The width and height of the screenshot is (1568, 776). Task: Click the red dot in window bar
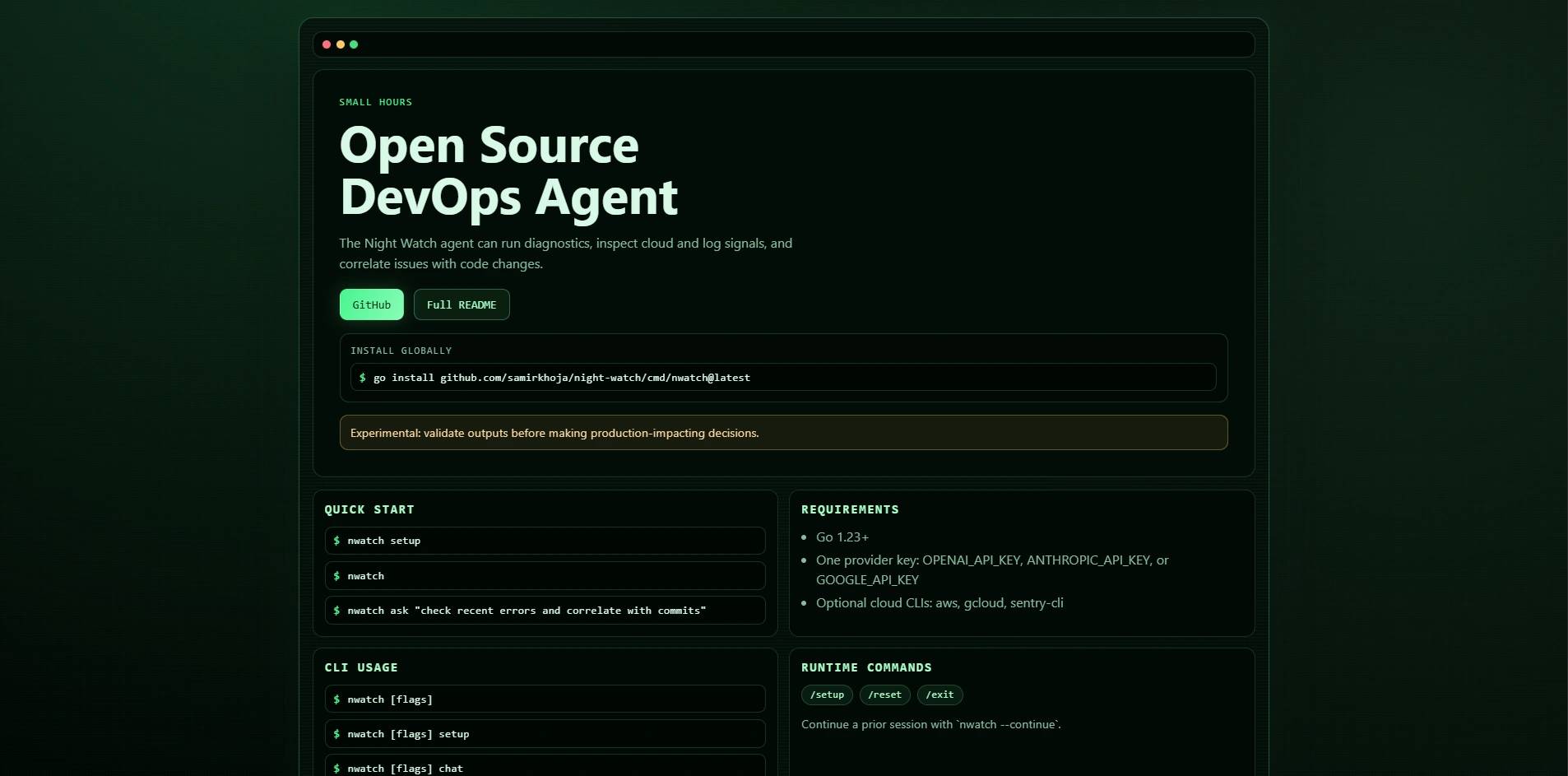click(x=327, y=44)
